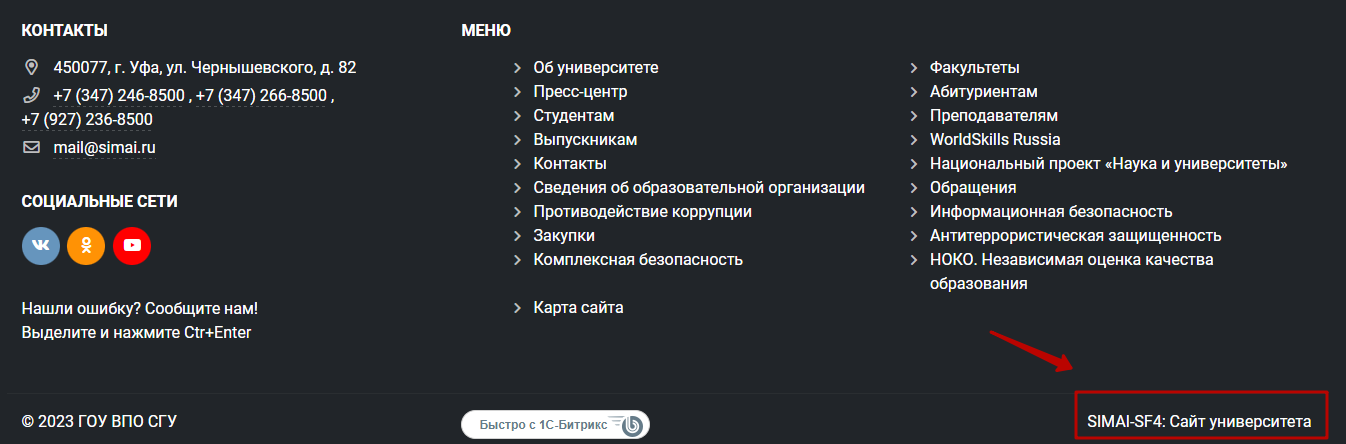Click the +7 (927) 236-8500 phone link
This screenshot has width=1346, height=444.
87,120
